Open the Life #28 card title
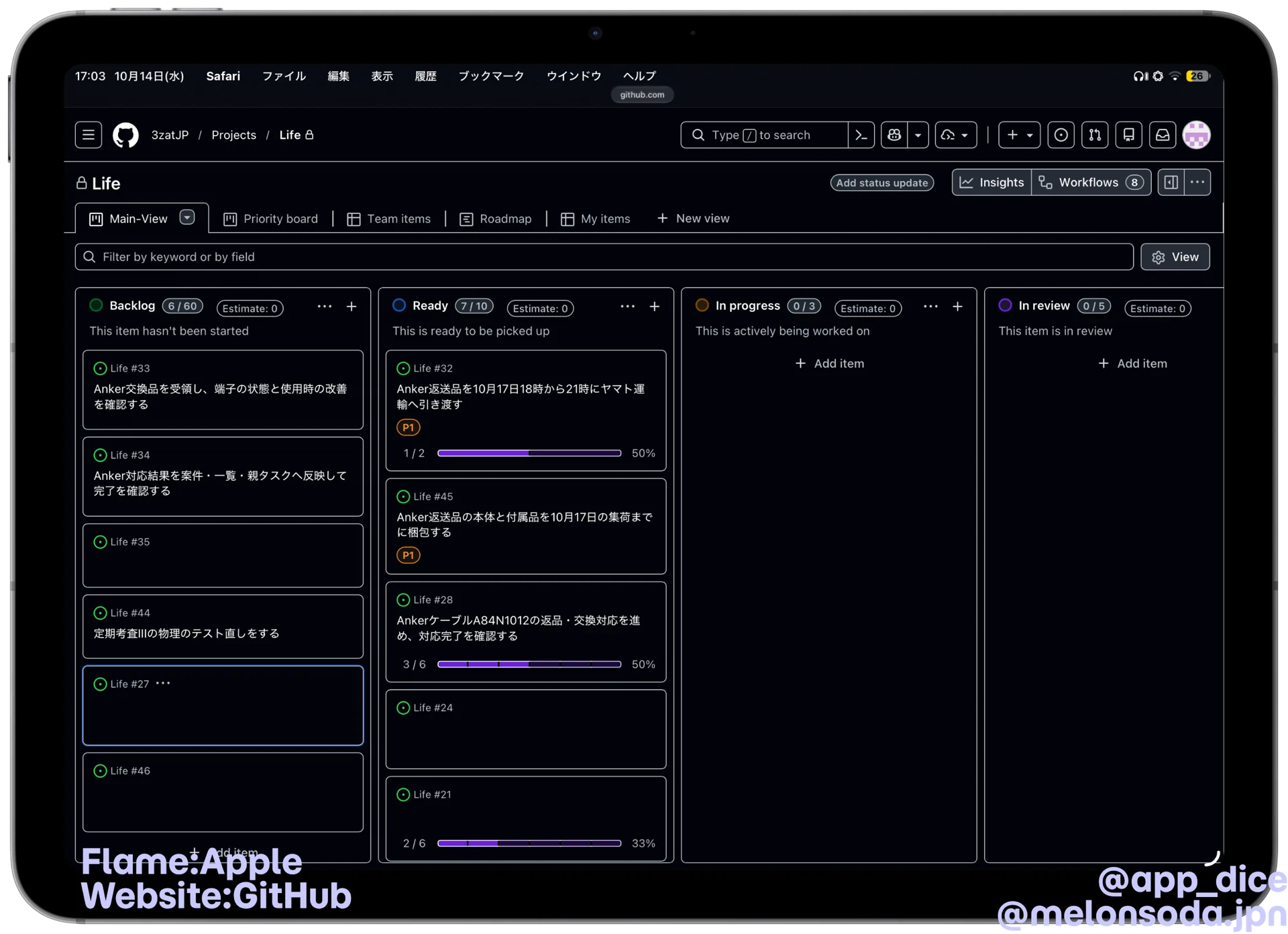The image size is (1288, 934). 518,628
